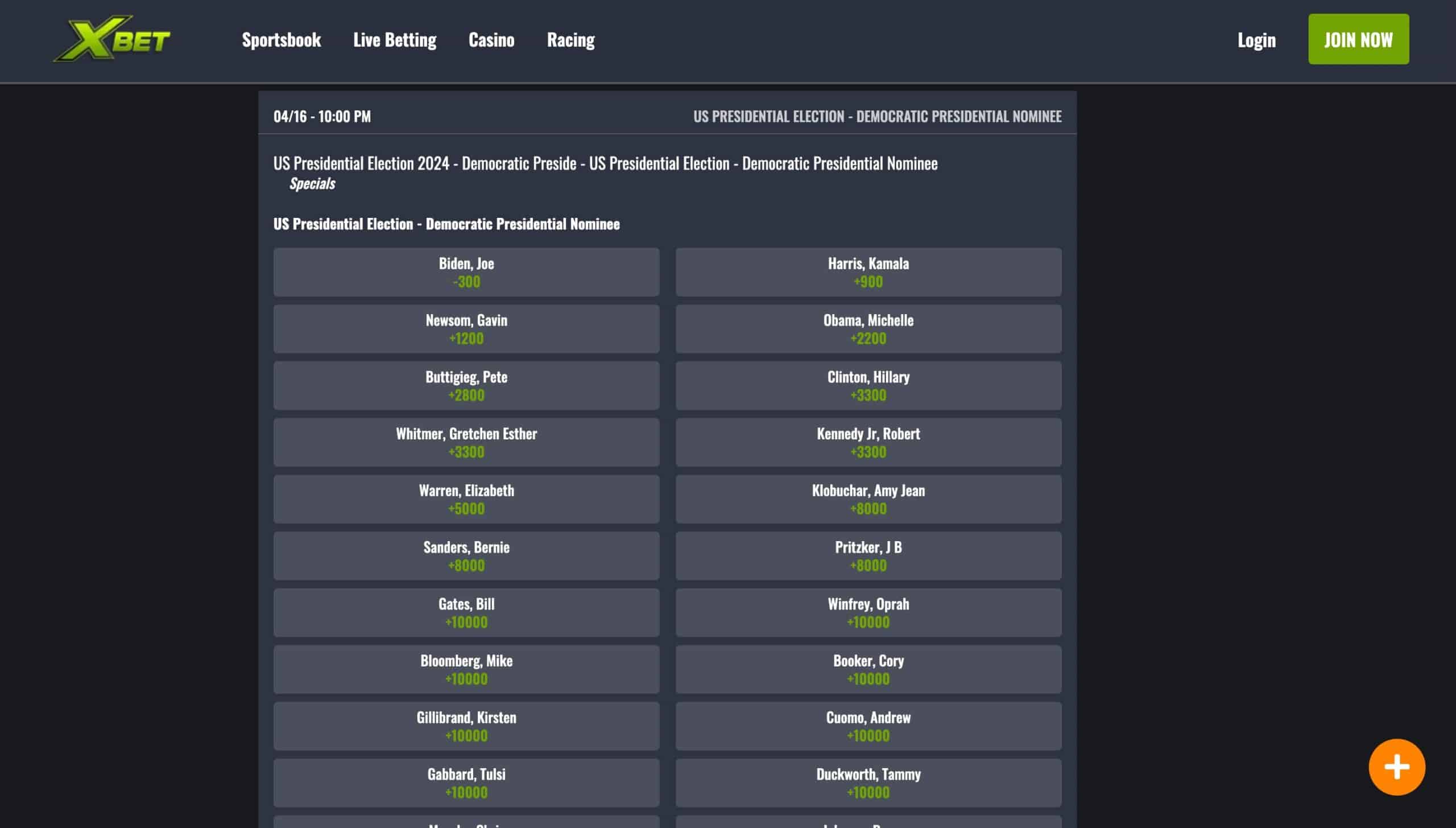Click the 04/16 - 10:00 PM date text
The width and height of the screenshot is (1456, 828).
322,117
